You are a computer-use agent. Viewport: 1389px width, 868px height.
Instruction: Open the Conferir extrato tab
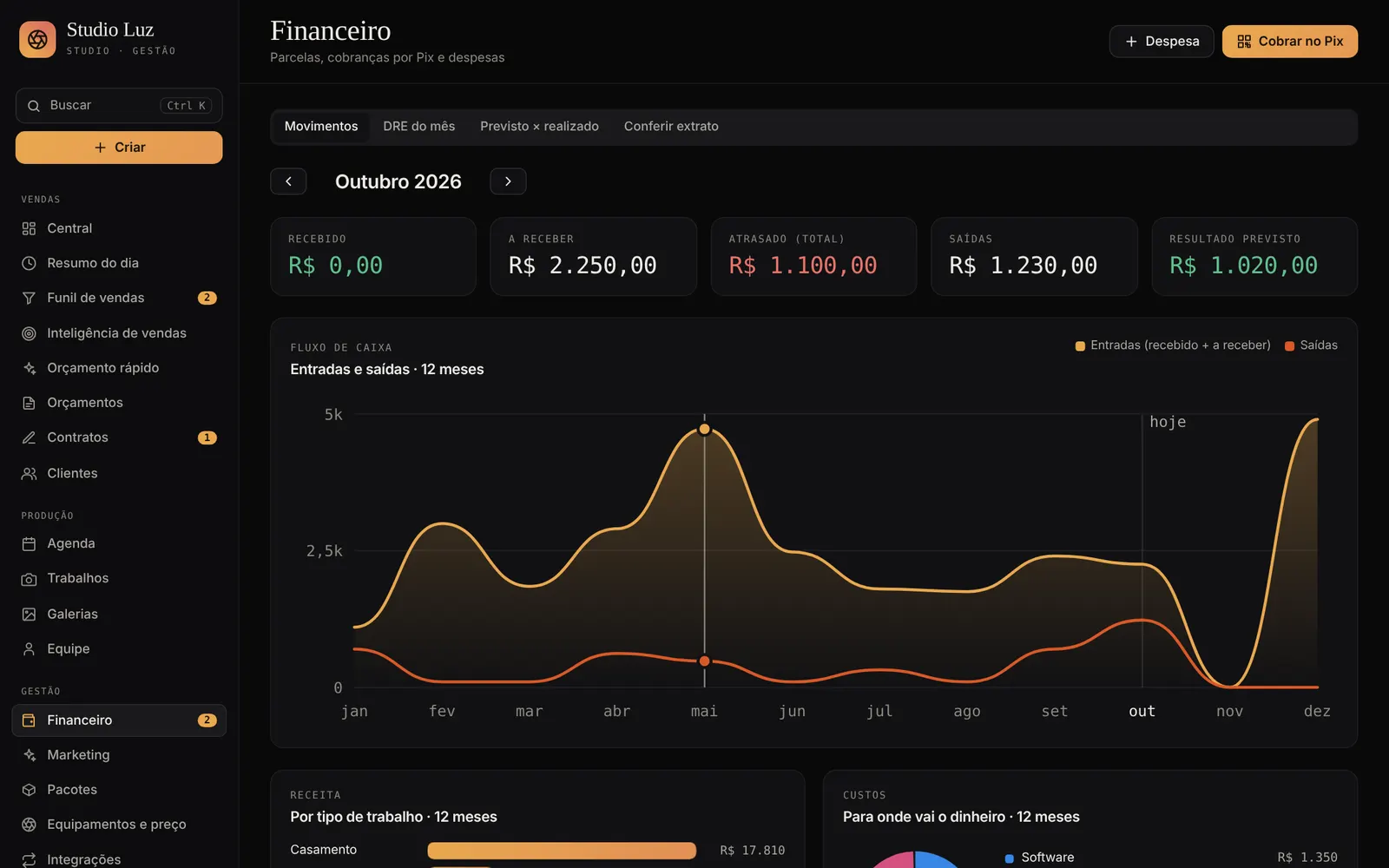[x=671, y=127]
